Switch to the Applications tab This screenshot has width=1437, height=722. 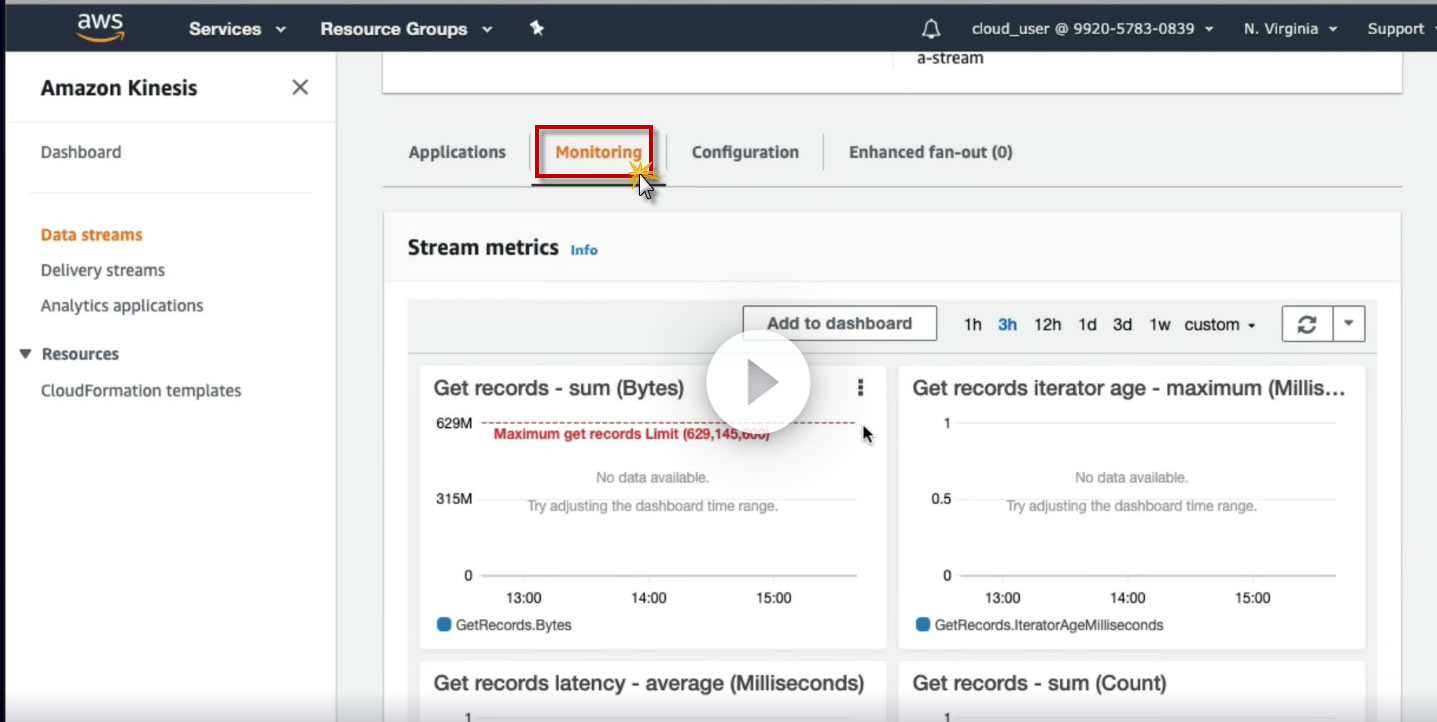point(457,152)
